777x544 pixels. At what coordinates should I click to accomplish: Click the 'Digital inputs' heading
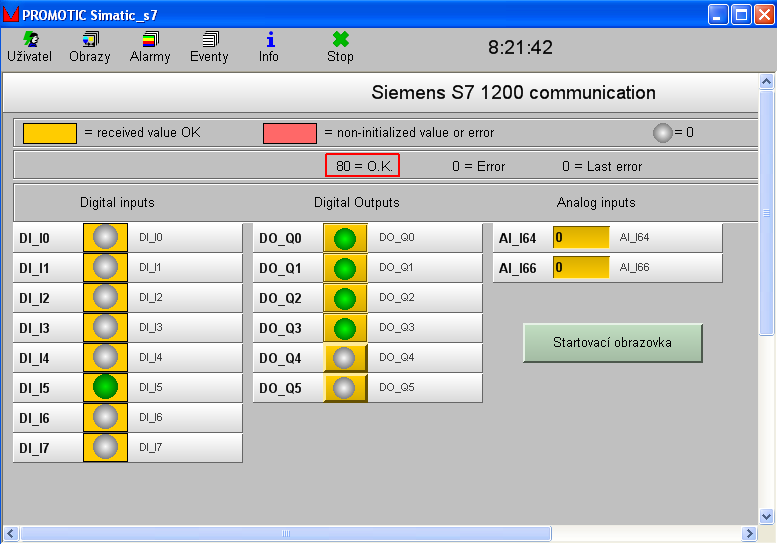pos(117,203)
